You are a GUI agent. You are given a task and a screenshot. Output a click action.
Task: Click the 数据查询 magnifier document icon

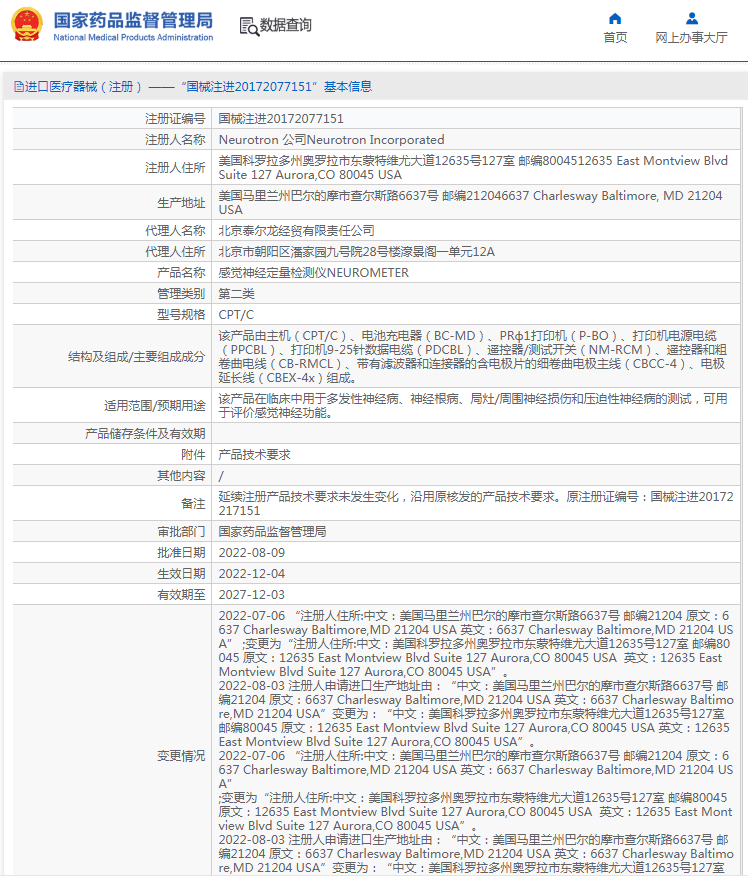[248, 26]
